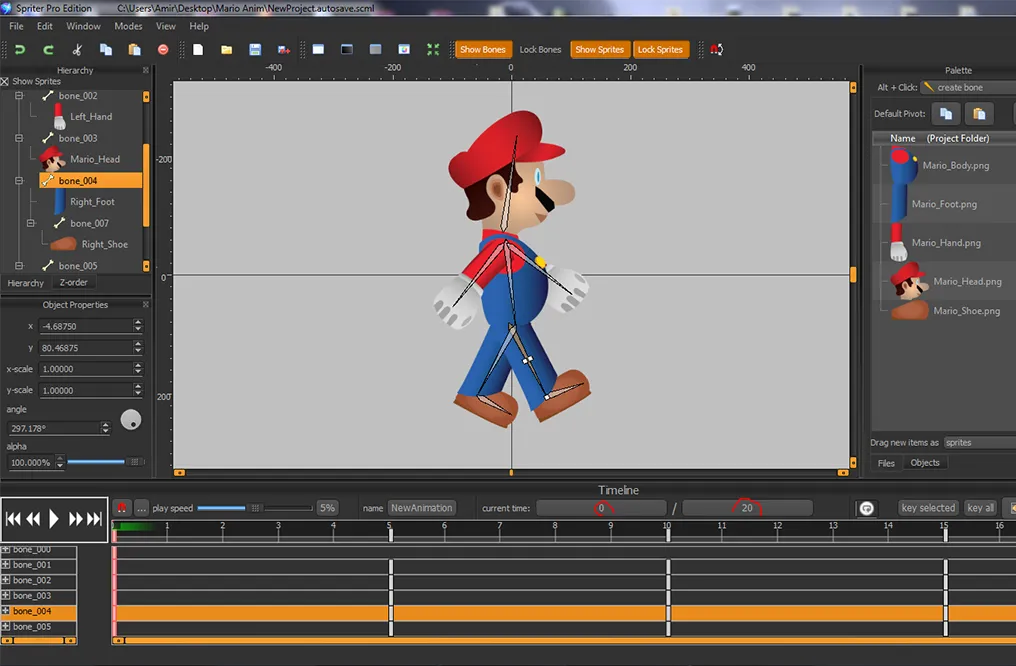Step forward fast-forward button
Image resolution: width=1016 pixels, height=666 pixels.
pyautogui.click(x=75, y=519)
